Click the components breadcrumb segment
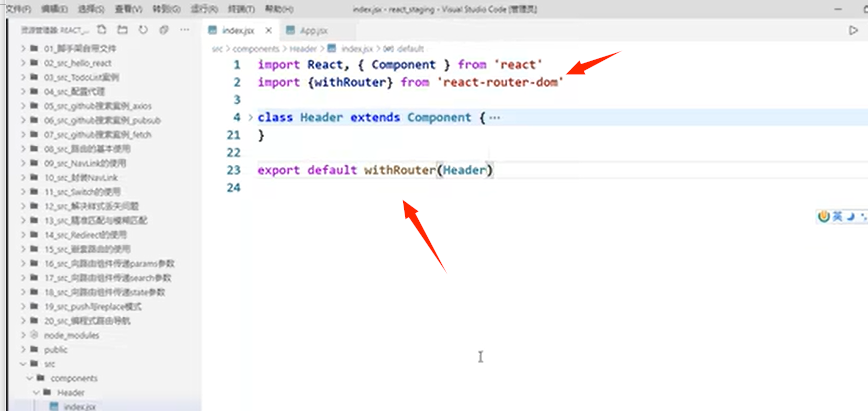Viewport: 868px width, 411px height. [x=256, y=49]
